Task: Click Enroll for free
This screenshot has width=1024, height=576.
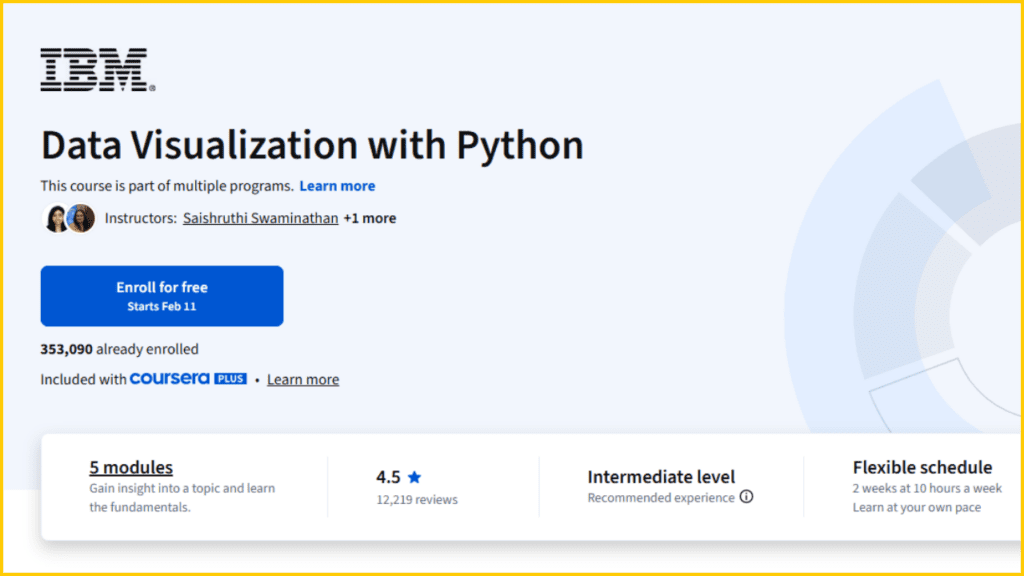Action: [x=161, y=296]
